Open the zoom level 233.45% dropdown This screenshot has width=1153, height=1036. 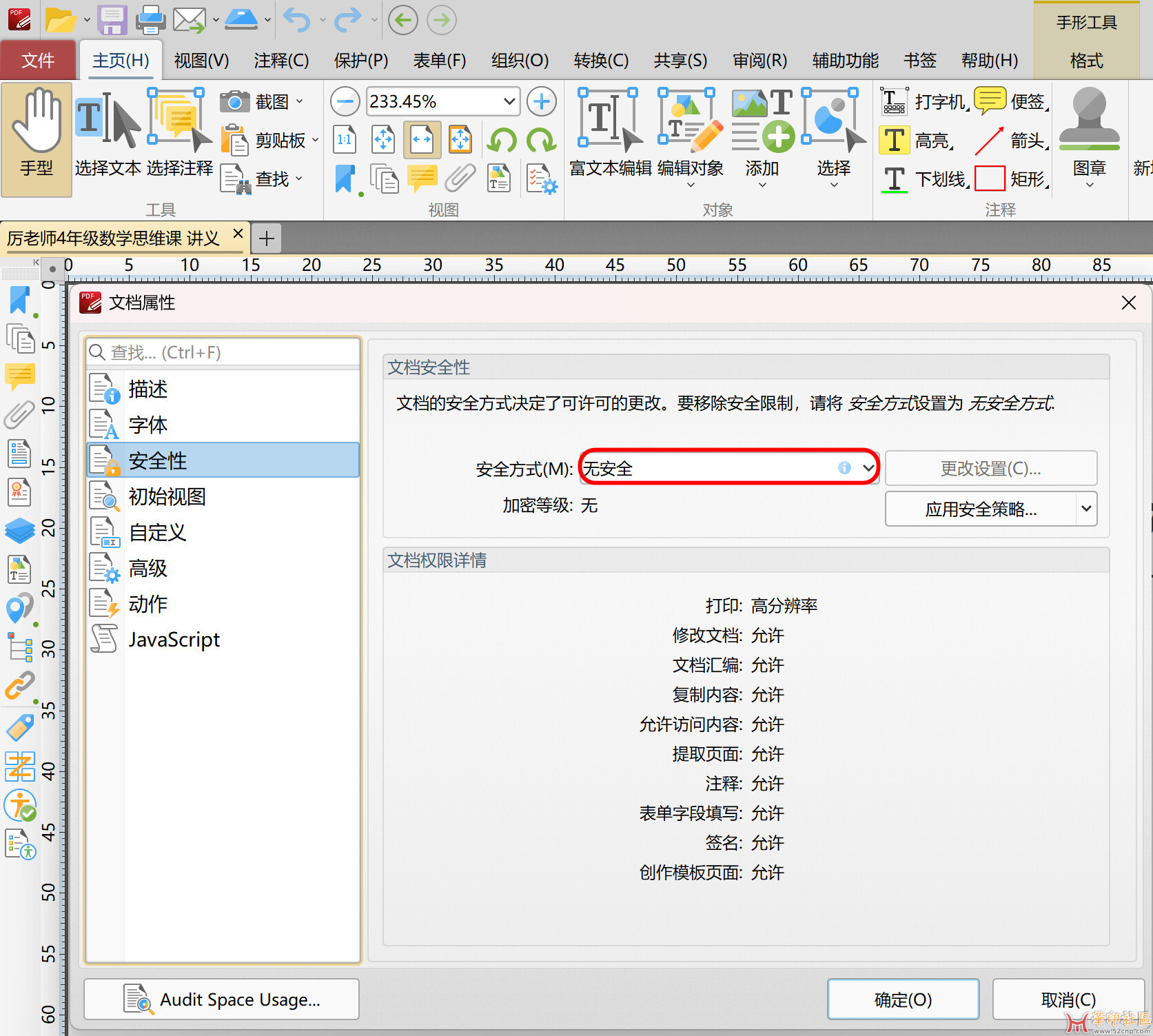[x=509, y=102]
